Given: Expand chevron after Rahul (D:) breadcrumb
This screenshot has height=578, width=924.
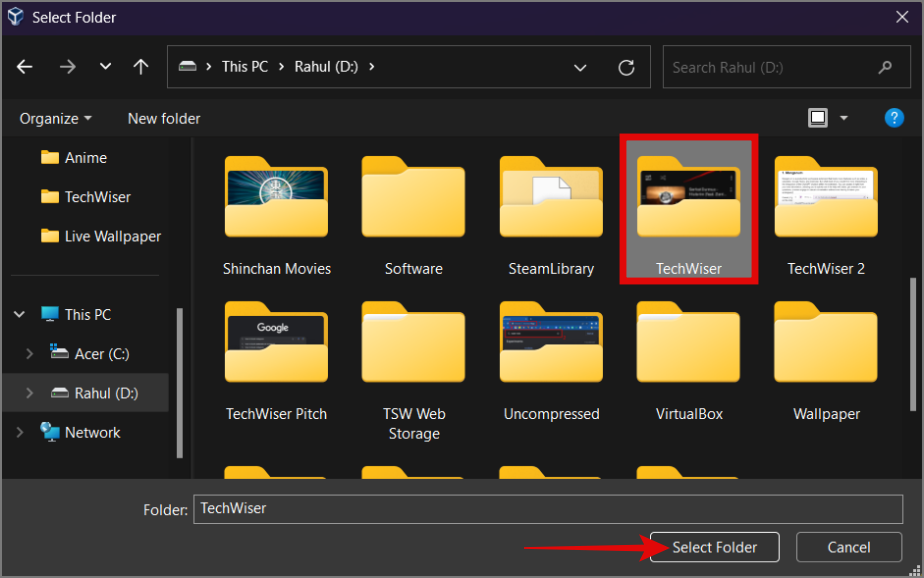Looking at the screenshot, I should (x=372, y=67).
